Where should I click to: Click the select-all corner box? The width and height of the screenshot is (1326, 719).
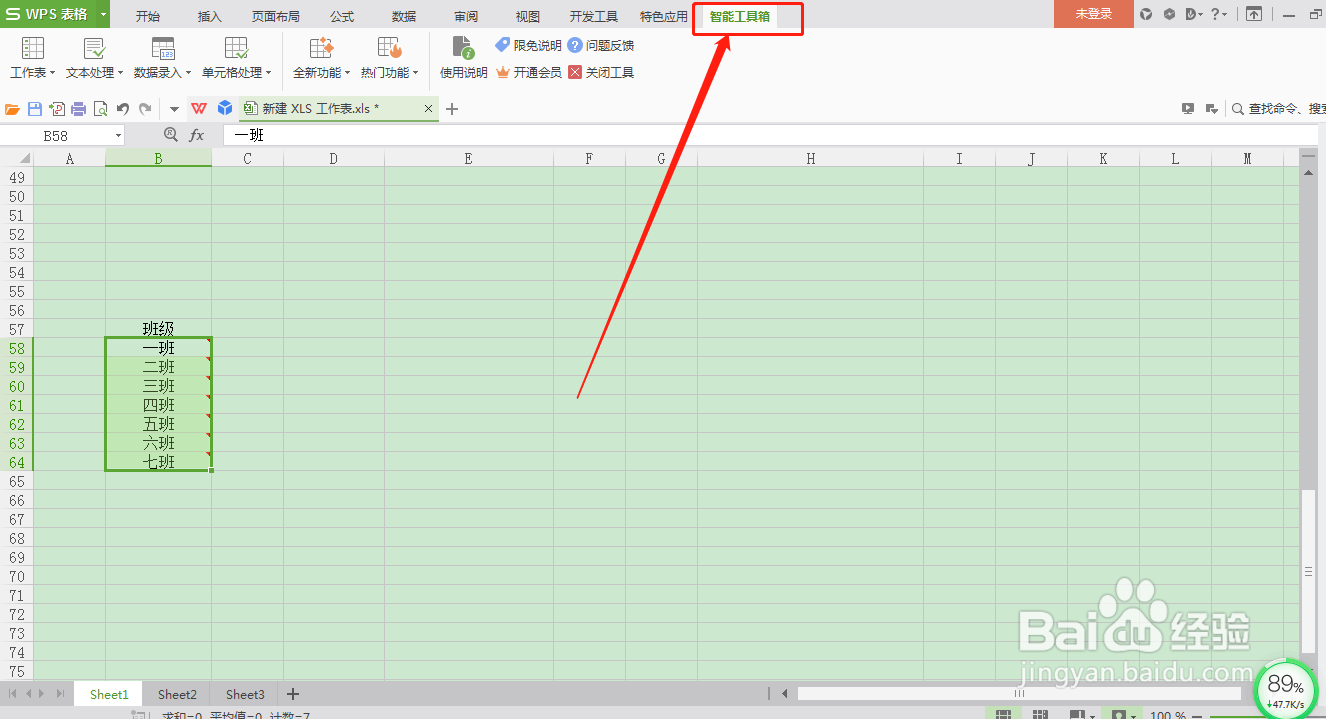[17, 158]
